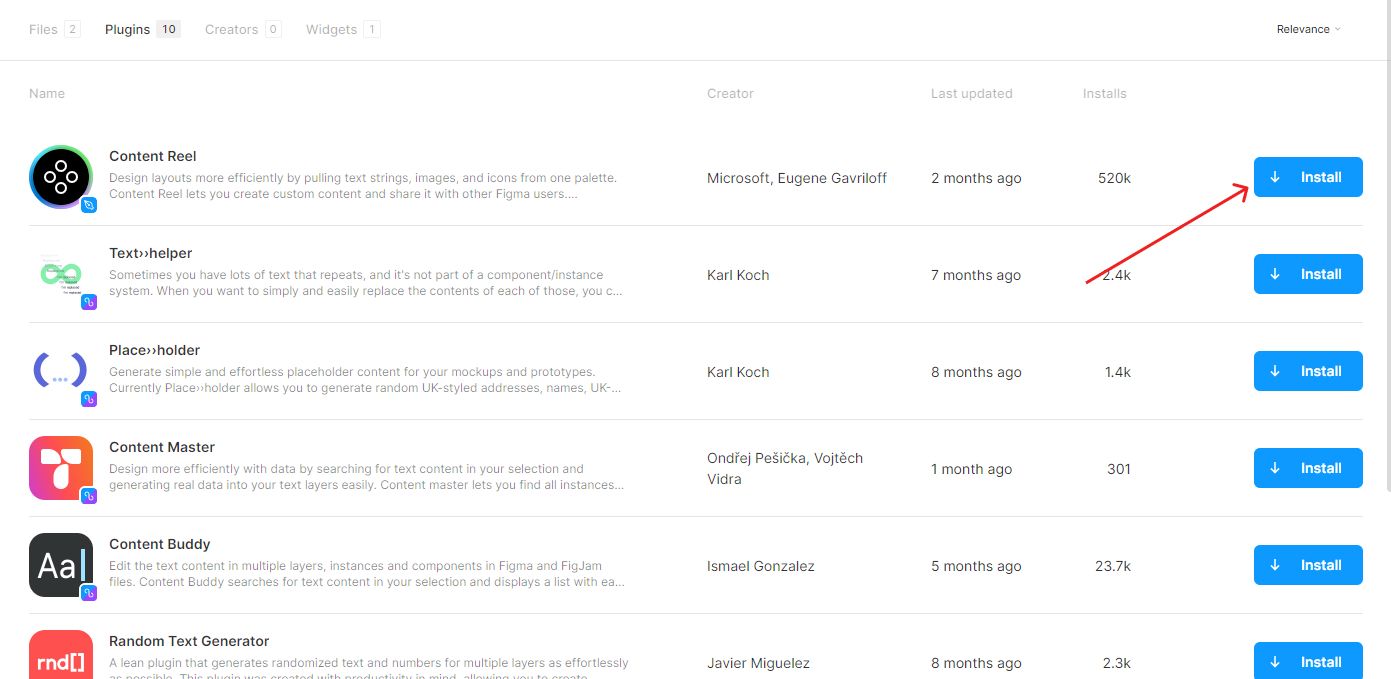Switch to the Files tab
The width and height of the screenshot is (1391, 679).
[54, 29]
